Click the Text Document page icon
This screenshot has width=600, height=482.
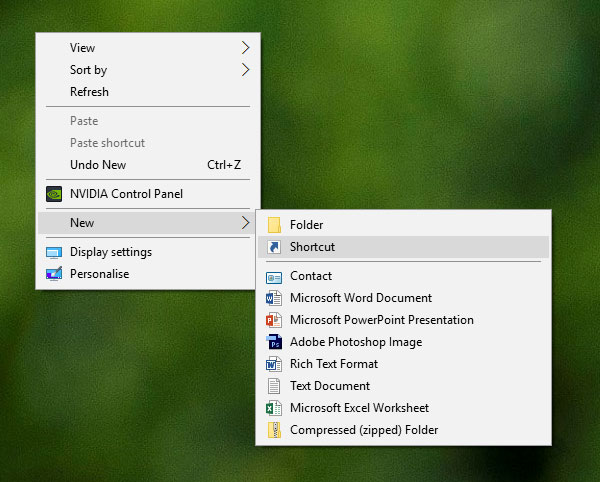click(x=274, y=386)
